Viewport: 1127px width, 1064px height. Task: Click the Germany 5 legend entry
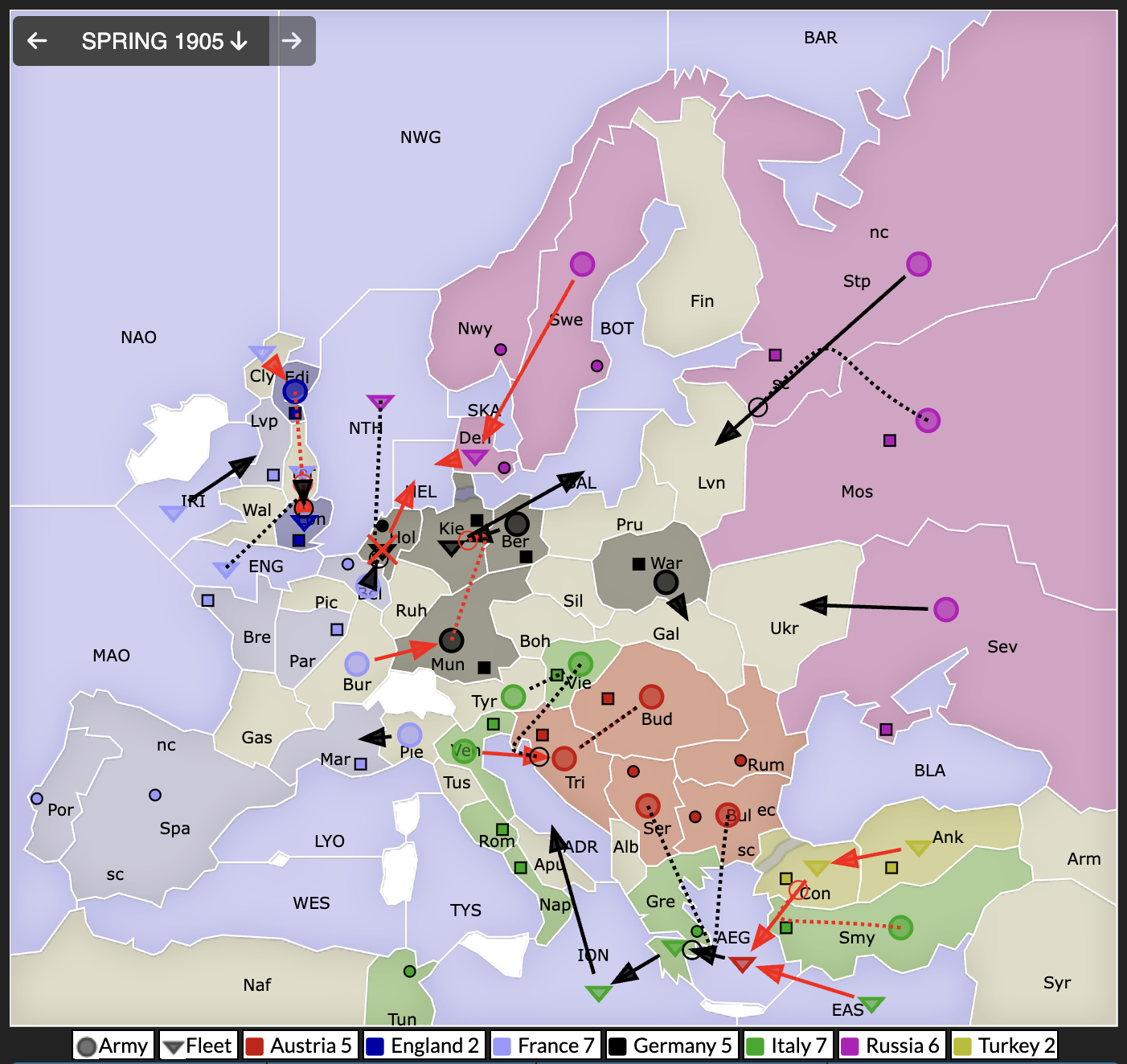point(672,1046)
